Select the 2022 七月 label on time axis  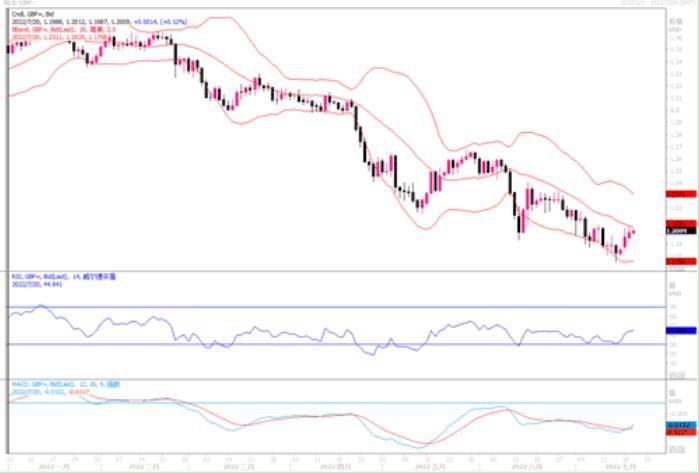point(620,467)
